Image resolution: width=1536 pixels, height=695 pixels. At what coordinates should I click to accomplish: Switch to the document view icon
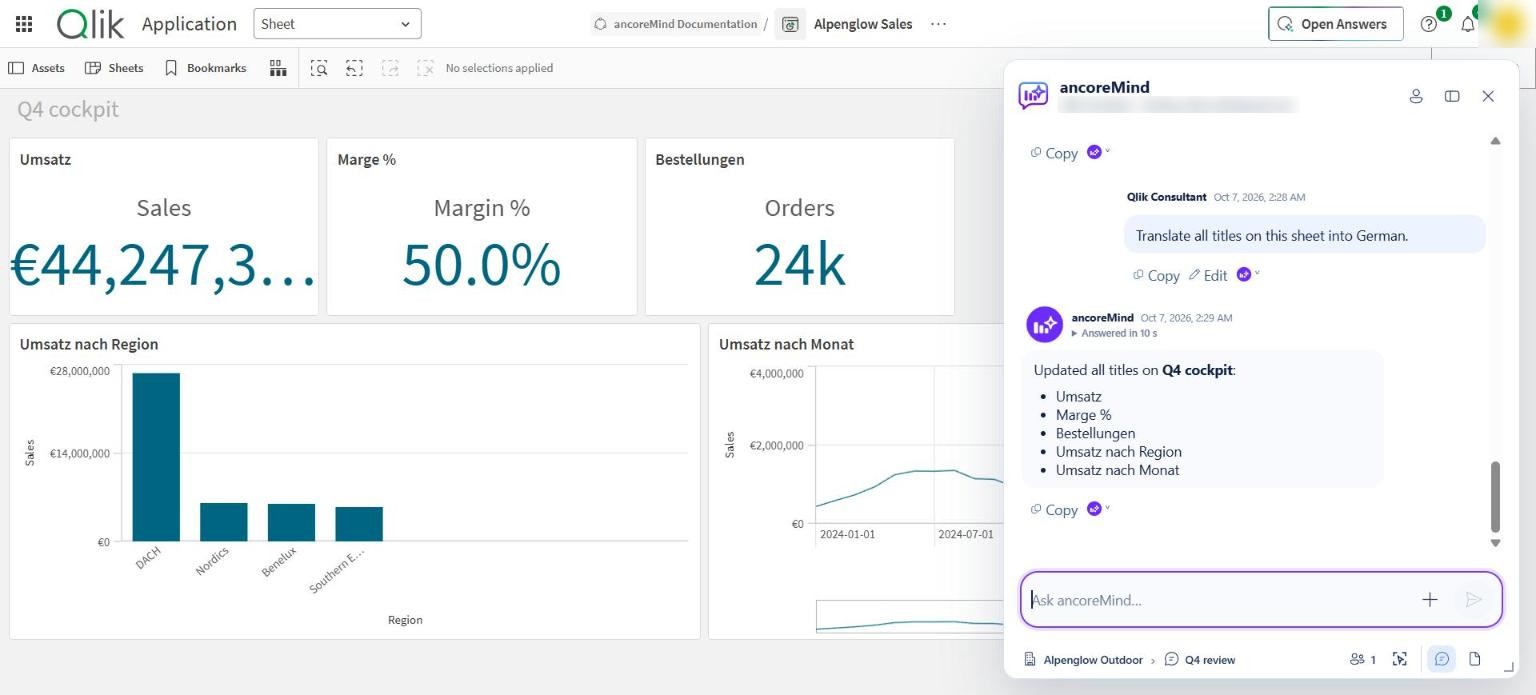pyautogui.click(x=1475, y=659)
